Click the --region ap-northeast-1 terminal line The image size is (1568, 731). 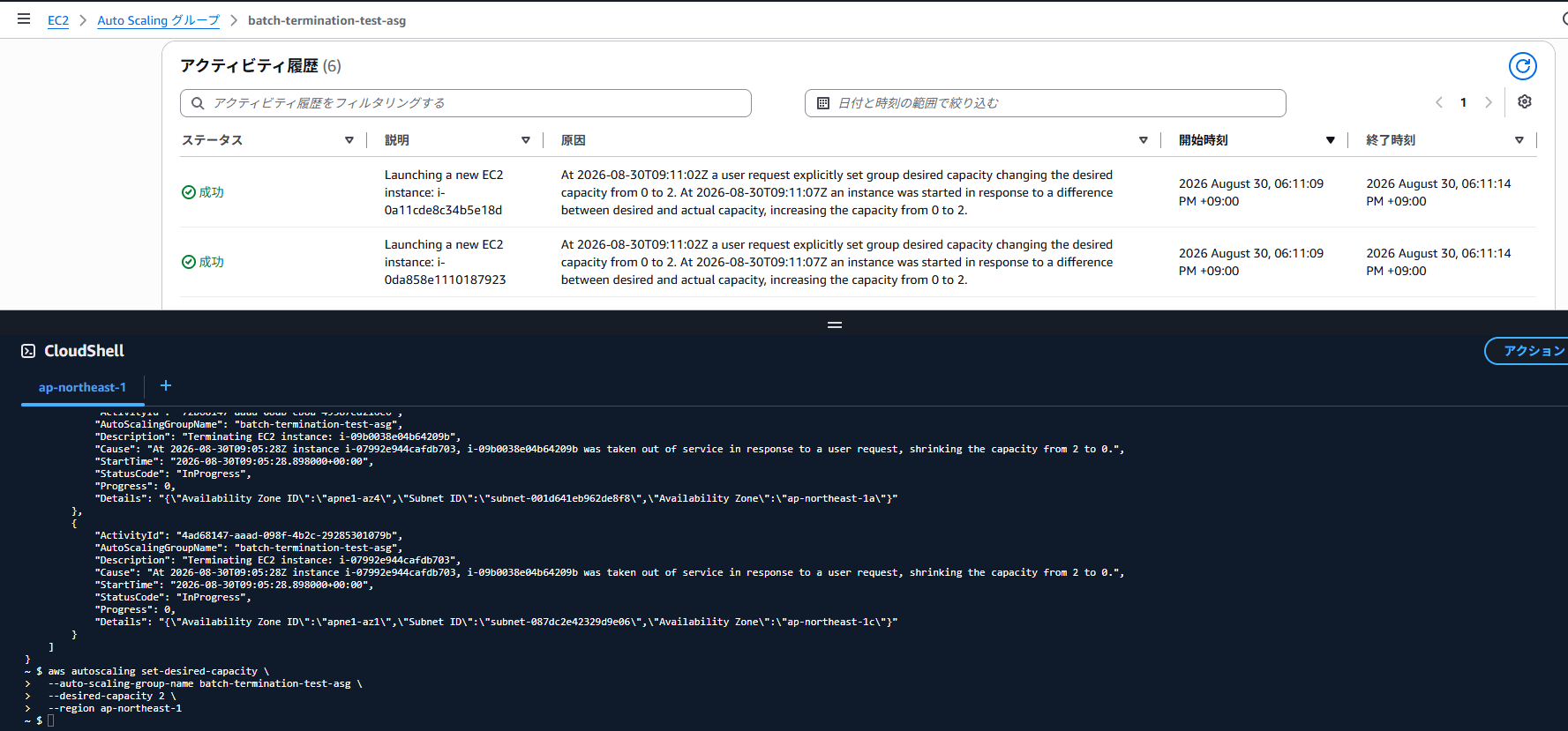coord(115,708)
